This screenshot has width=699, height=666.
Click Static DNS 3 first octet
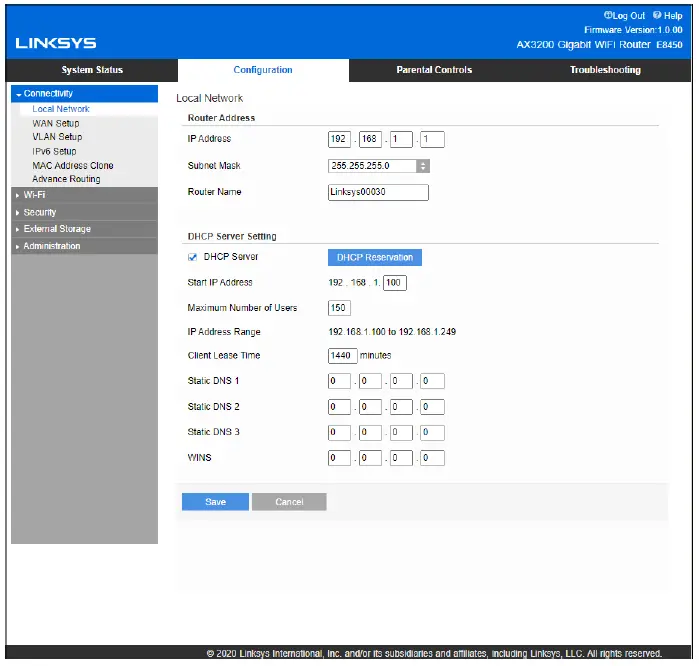339,432
